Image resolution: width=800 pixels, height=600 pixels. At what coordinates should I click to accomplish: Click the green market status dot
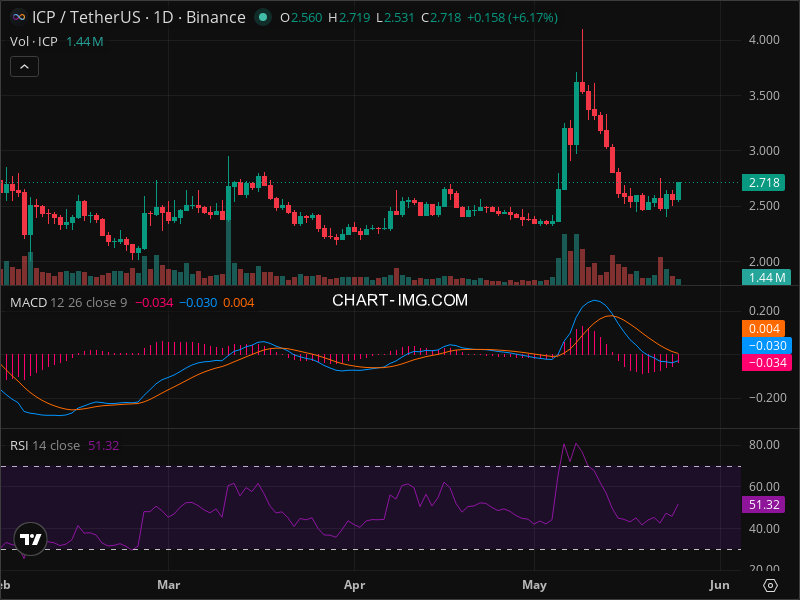coord(263,17)
